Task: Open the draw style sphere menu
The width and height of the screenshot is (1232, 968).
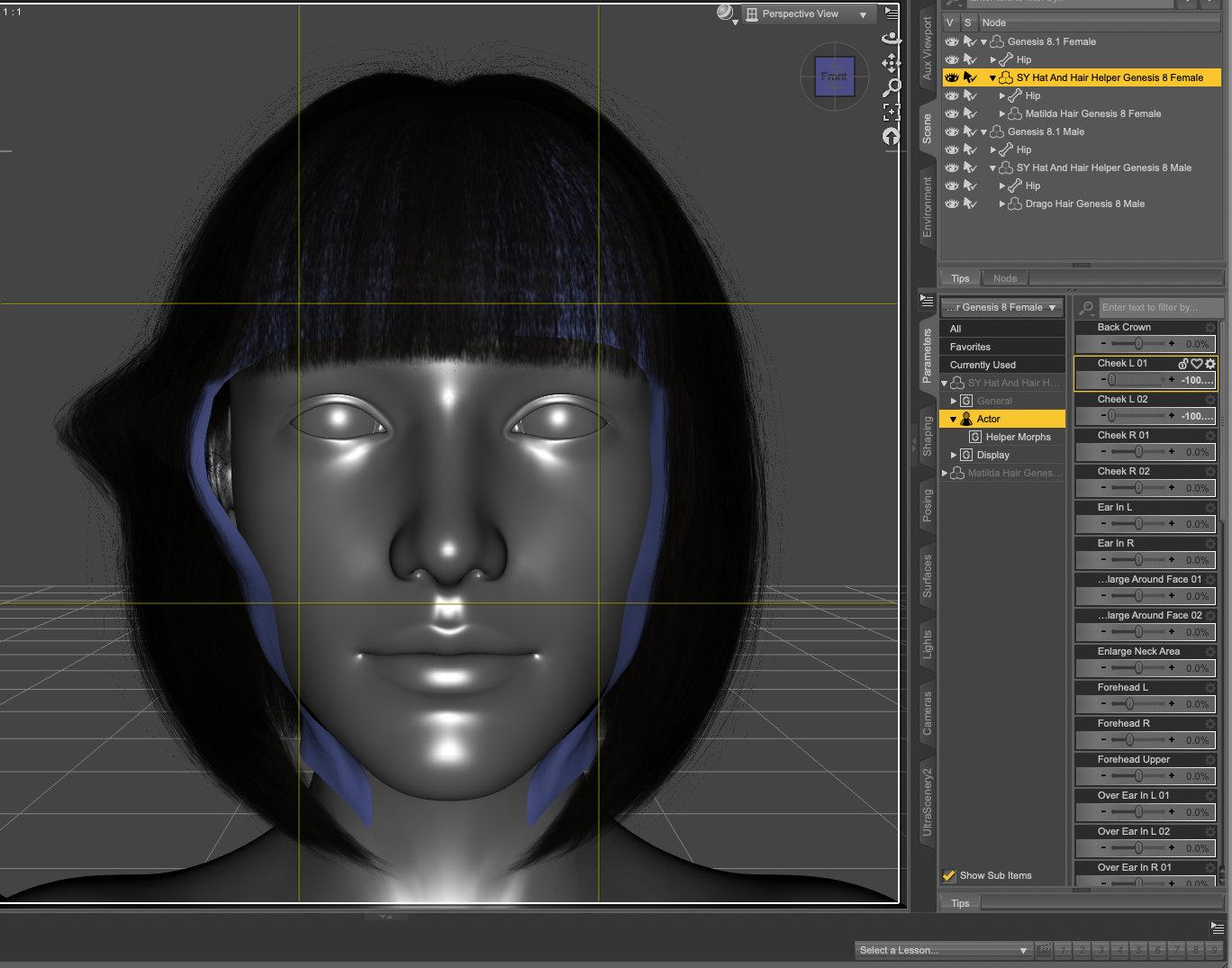Action: 726,14
